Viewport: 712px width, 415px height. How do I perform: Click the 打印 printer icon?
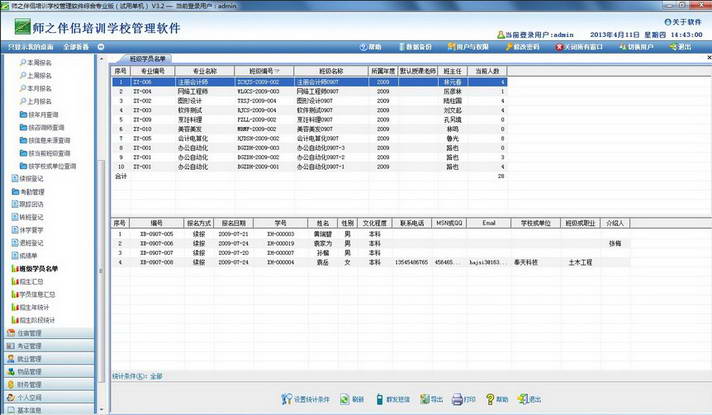tap(457, 399)
